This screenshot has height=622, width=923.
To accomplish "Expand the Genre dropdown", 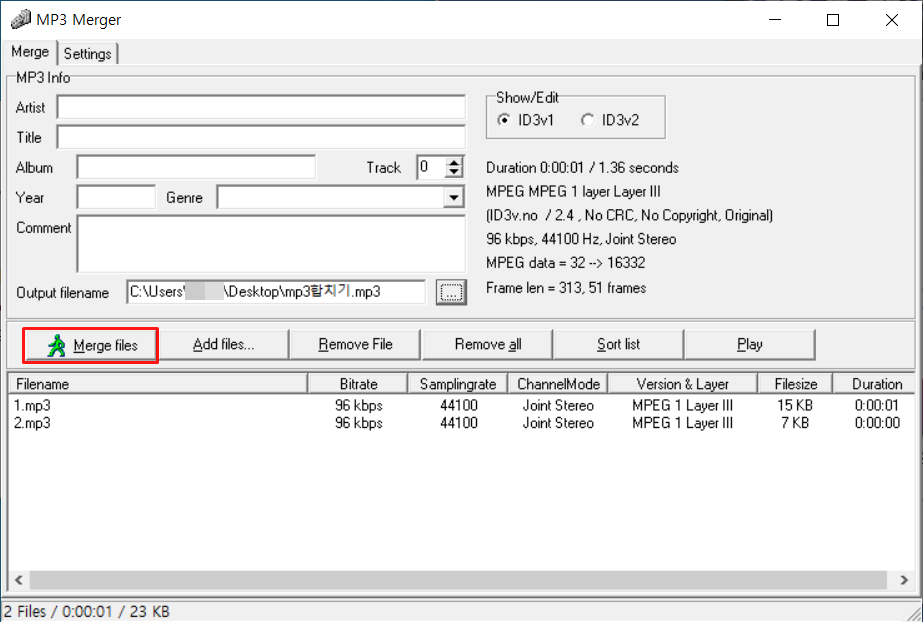I will (x=453, y=198).
